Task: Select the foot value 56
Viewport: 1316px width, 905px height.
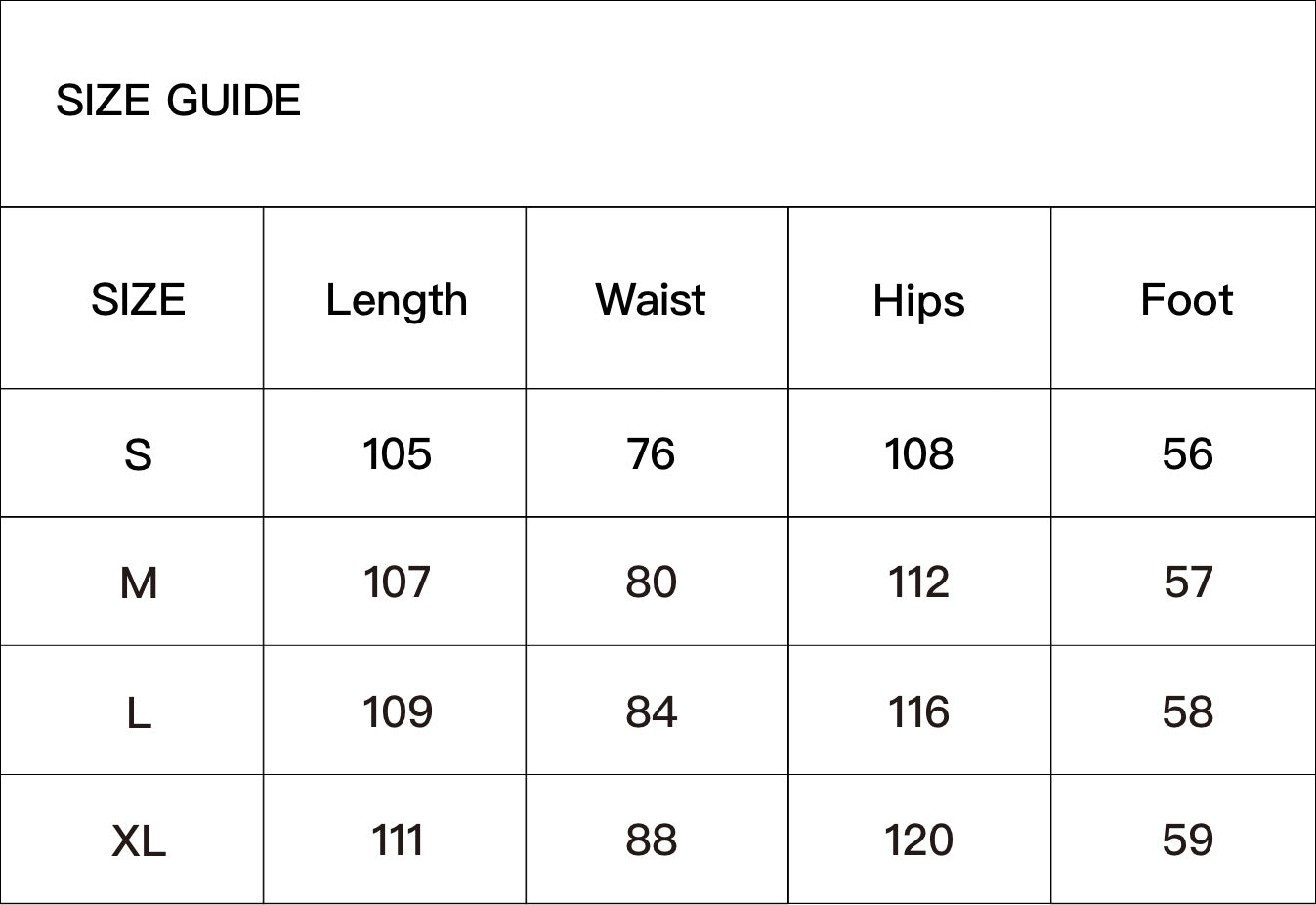Action: click(1187, 454)
